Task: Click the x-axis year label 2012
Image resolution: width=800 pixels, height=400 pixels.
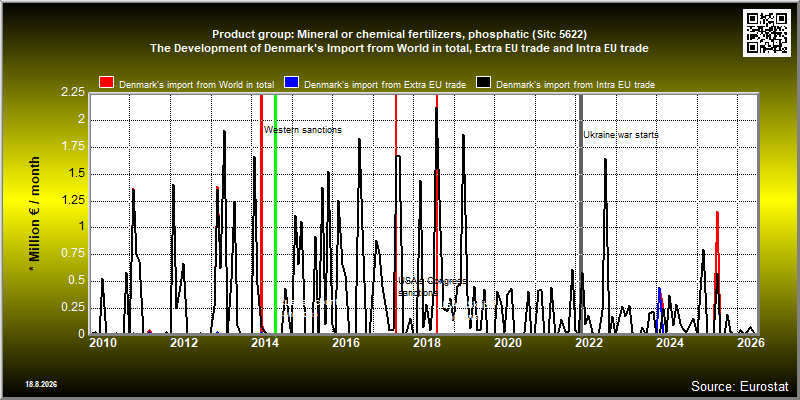Action: point(184,343)
